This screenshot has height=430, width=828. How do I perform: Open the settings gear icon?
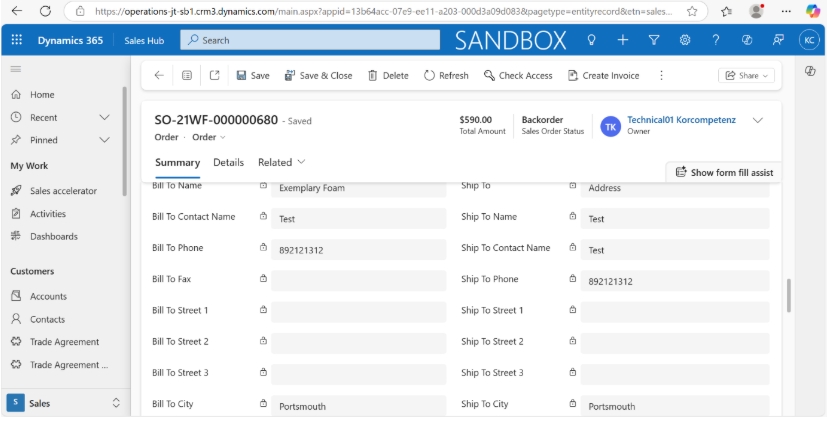tap(685, 40)
